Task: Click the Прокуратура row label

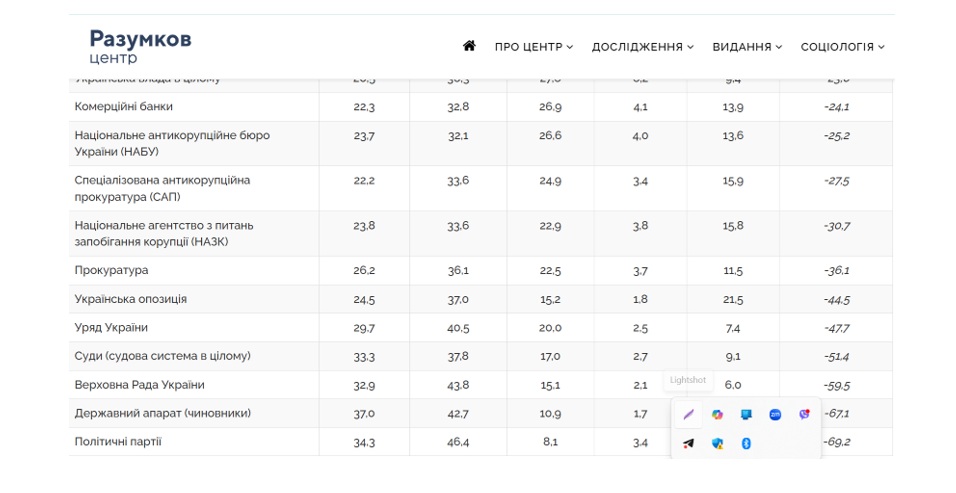Action: pyautogui.click(x=111, y=271)
